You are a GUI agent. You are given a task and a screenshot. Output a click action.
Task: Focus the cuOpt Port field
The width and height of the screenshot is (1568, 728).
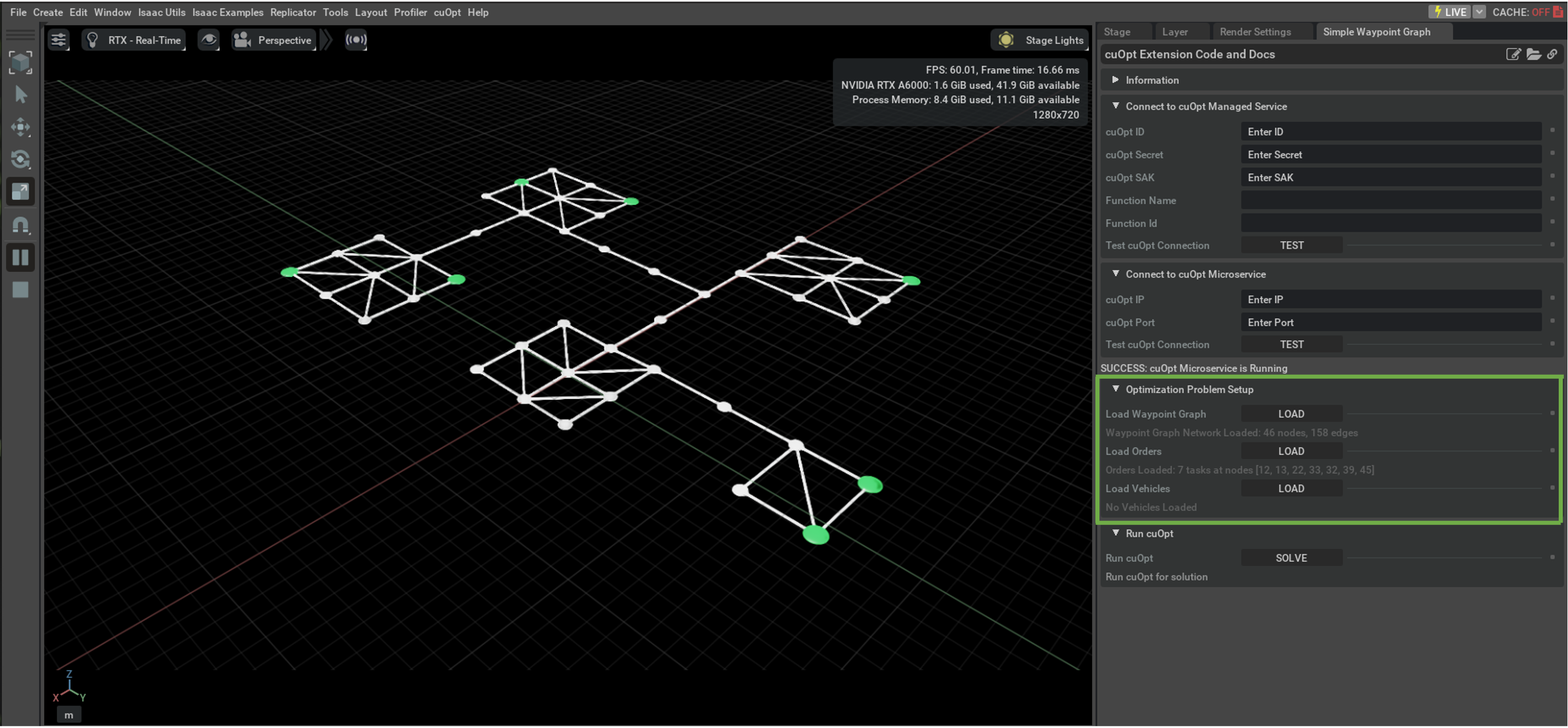click(1391, 323)
